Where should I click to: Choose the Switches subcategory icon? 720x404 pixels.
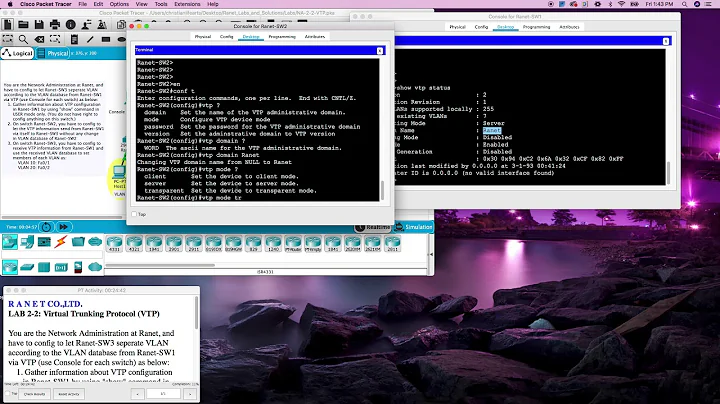pos(27,267)
